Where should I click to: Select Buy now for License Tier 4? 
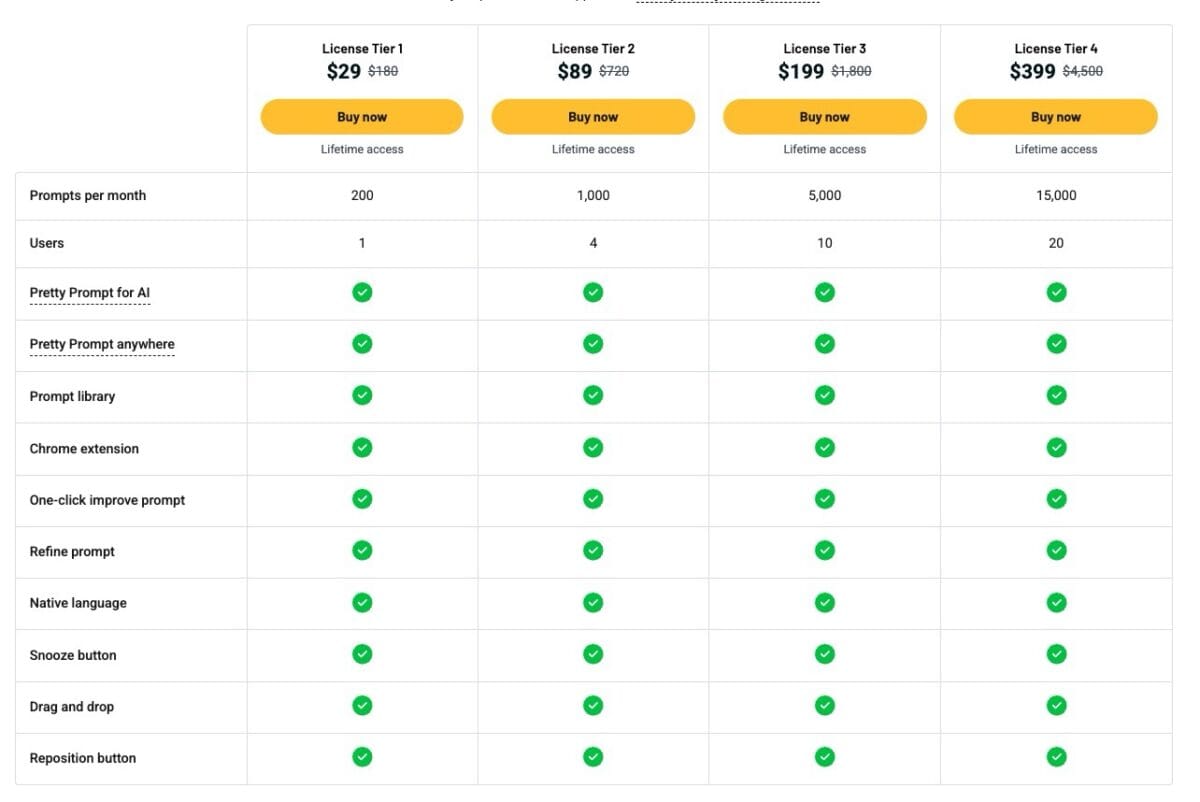tap(1056, 117)
